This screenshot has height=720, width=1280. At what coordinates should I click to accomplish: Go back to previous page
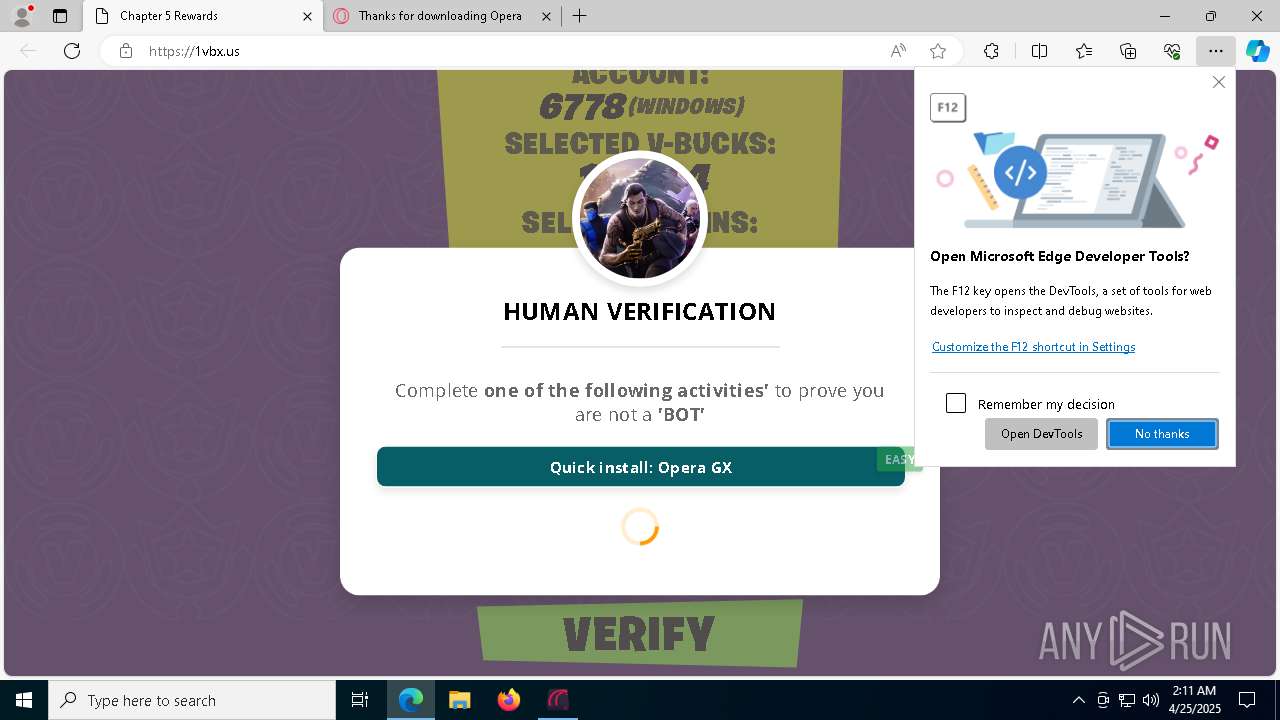[28, 51]
